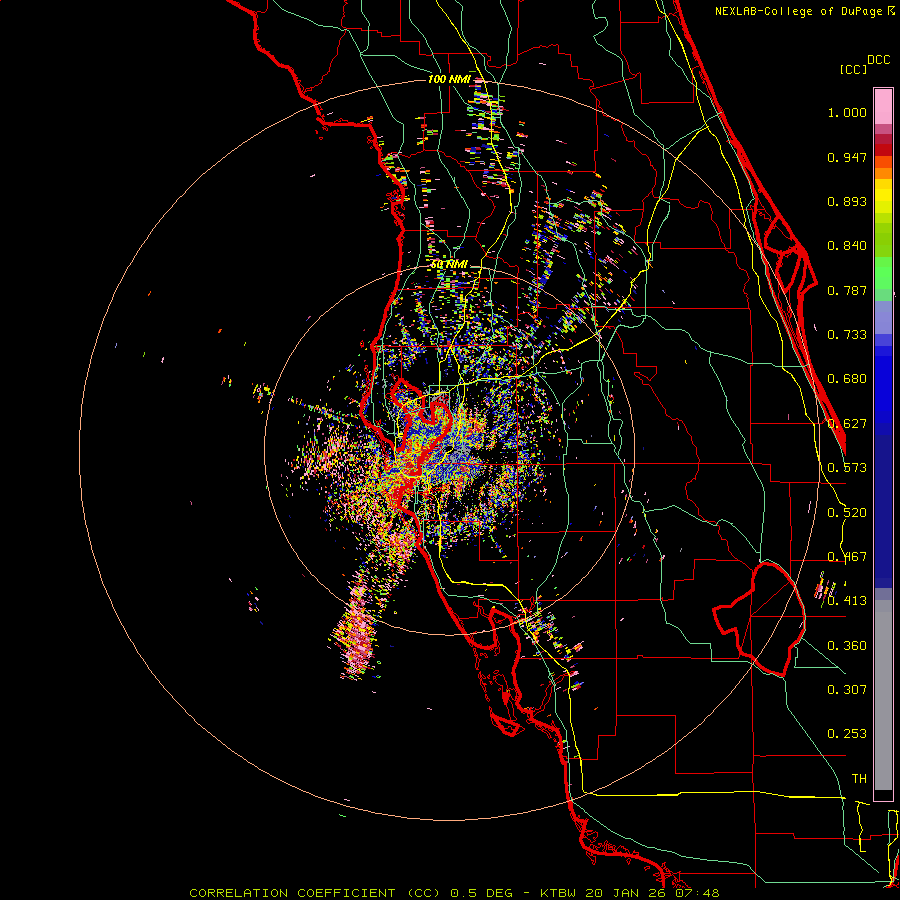The image size is (900, 900).
Task: Click the 20 JAN 26 date text
Action: 624,893
